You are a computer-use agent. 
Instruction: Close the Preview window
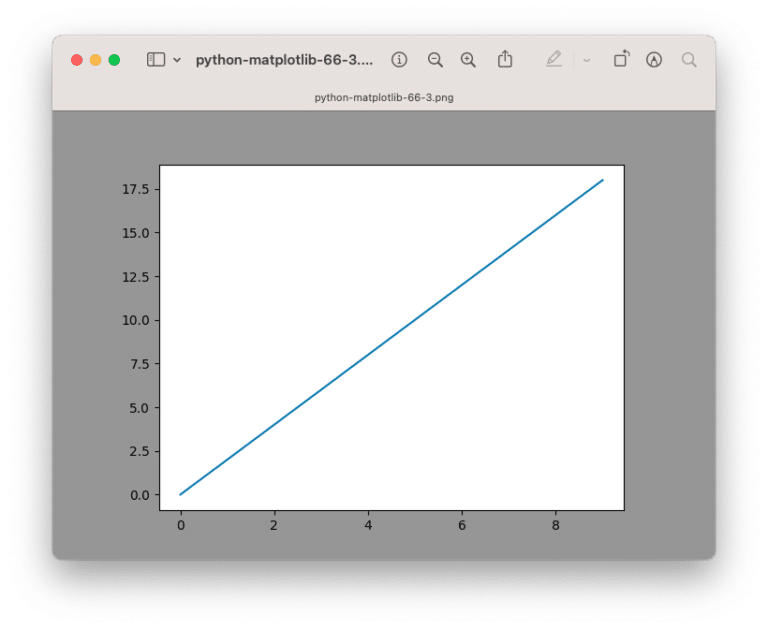pos(77,60)
